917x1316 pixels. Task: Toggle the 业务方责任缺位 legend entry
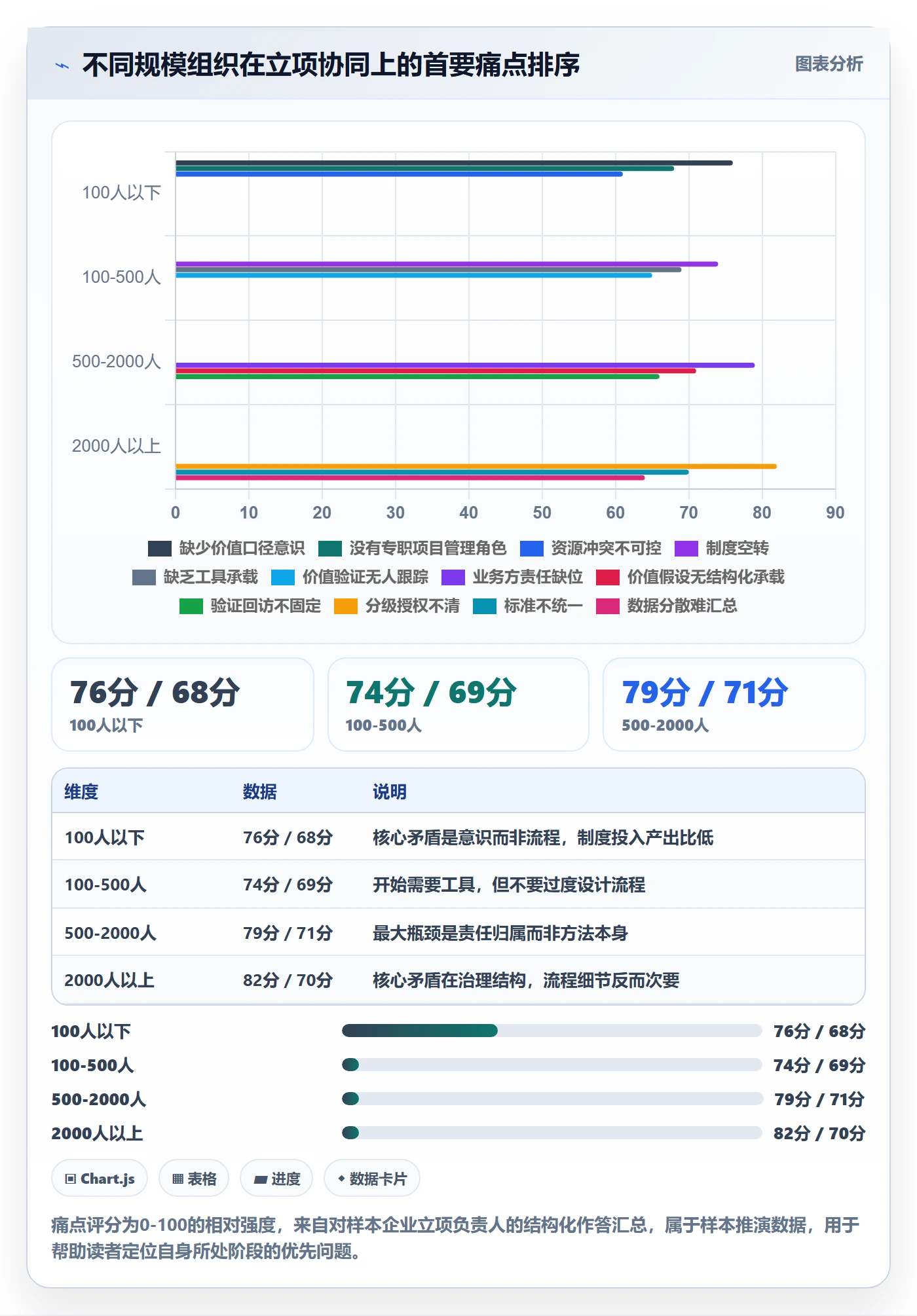(x=512, y=577)
